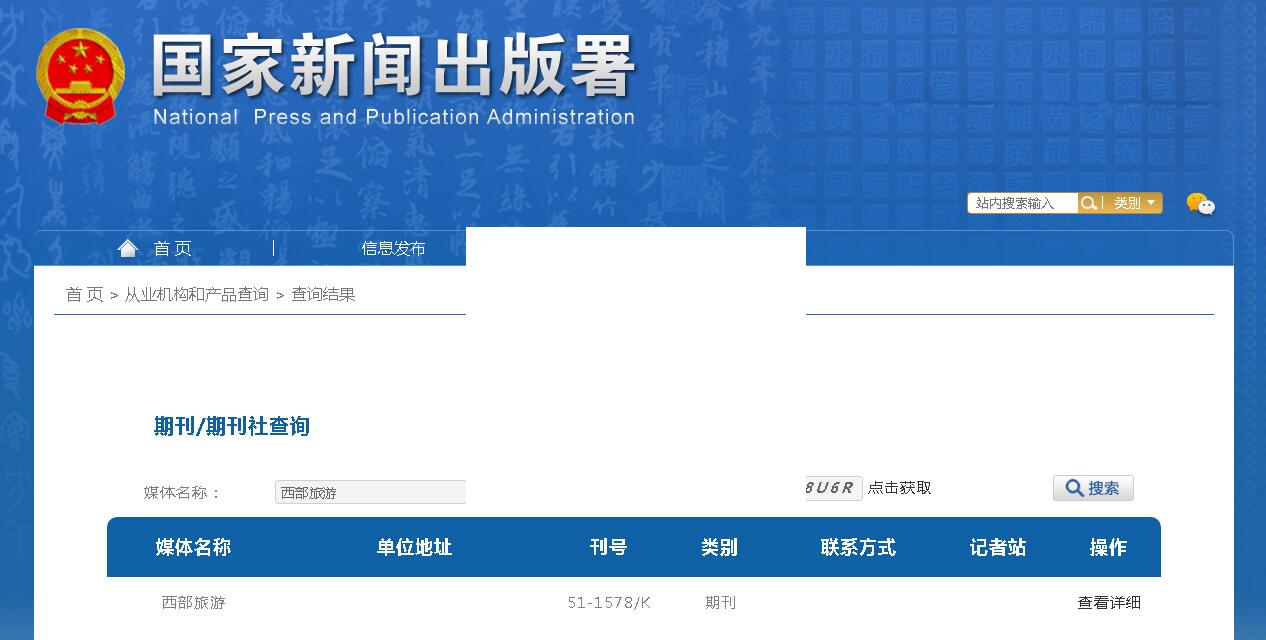Click the 媒体名称 input containing 西部旅游
This screenshot has width=1266, height=640.
point(370,491)
